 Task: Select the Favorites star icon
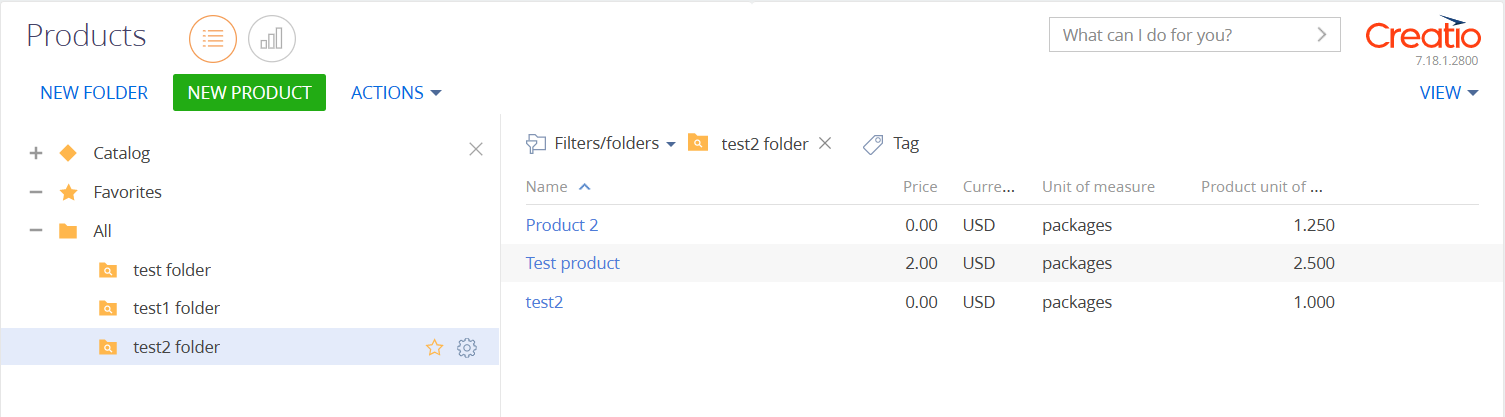tap(68, 192)
